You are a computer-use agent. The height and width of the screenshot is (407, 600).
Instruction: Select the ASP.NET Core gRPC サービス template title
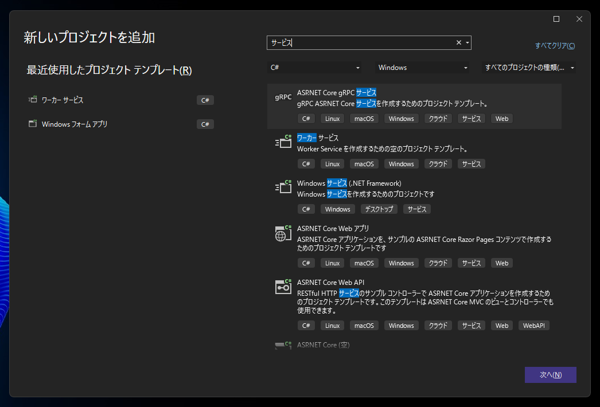coord(336,93)
